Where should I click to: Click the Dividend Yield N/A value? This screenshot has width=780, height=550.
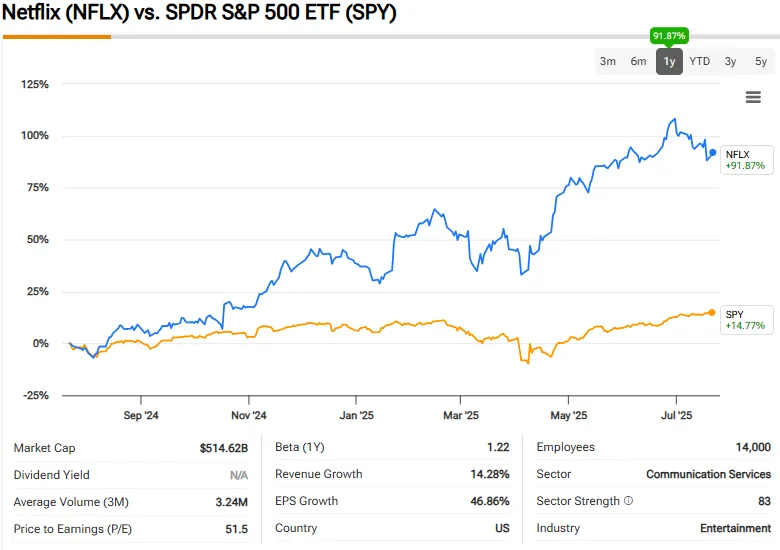point(239,475)
